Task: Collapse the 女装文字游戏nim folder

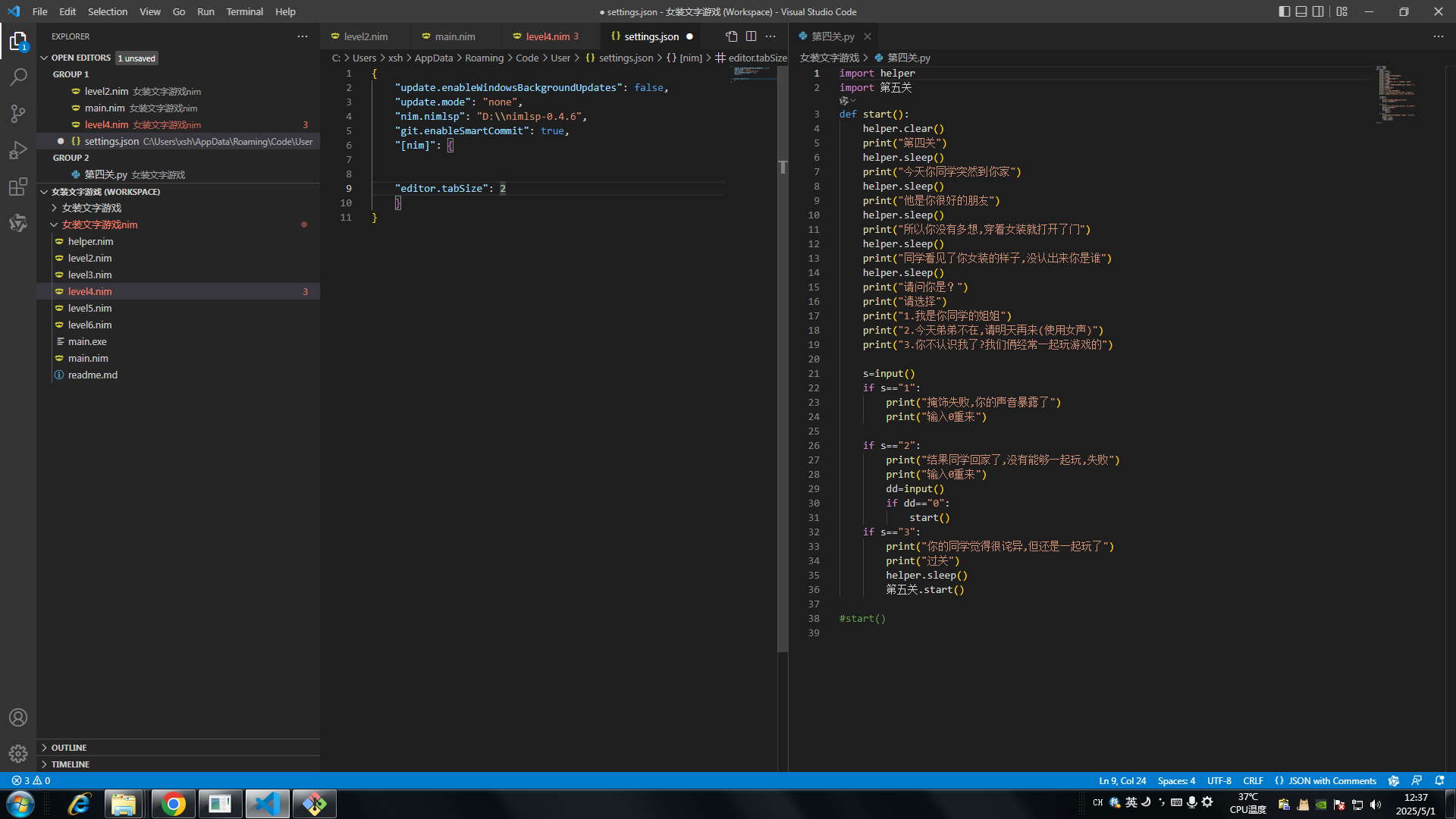Action: [99, 224]
